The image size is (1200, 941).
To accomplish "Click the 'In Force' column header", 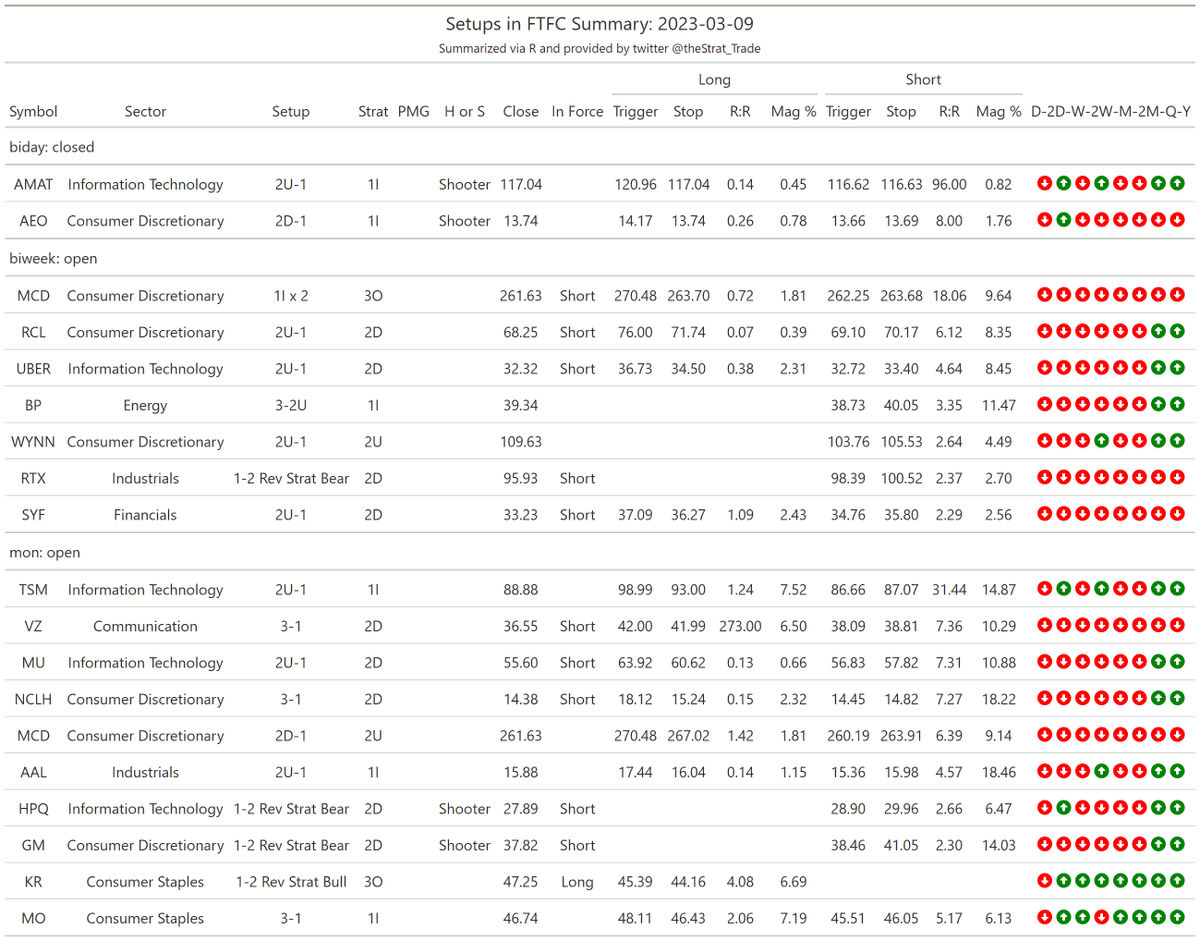I will pos(577,112).
